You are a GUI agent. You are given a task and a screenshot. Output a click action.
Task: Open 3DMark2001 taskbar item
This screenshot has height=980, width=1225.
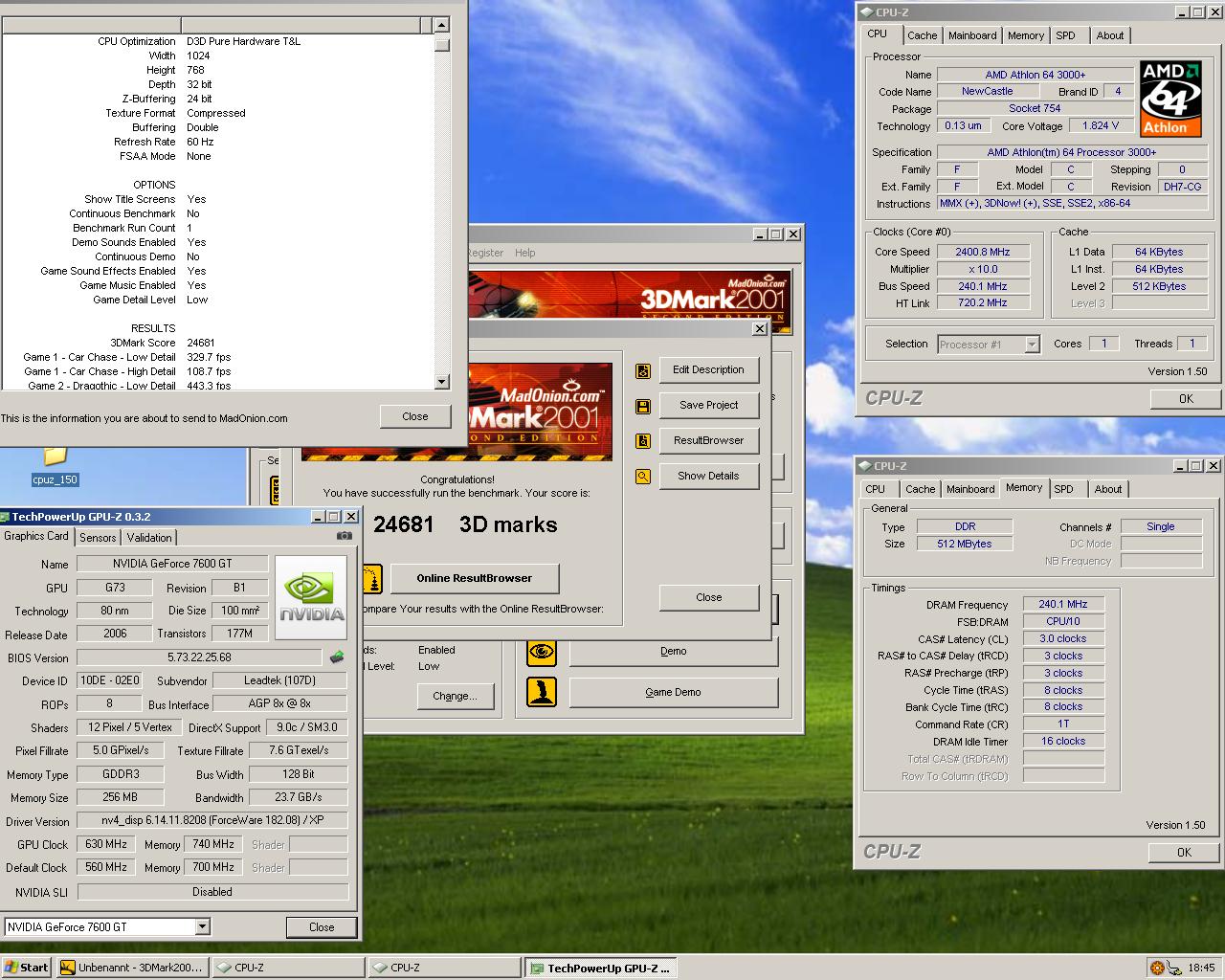click(x=132, y=968)
